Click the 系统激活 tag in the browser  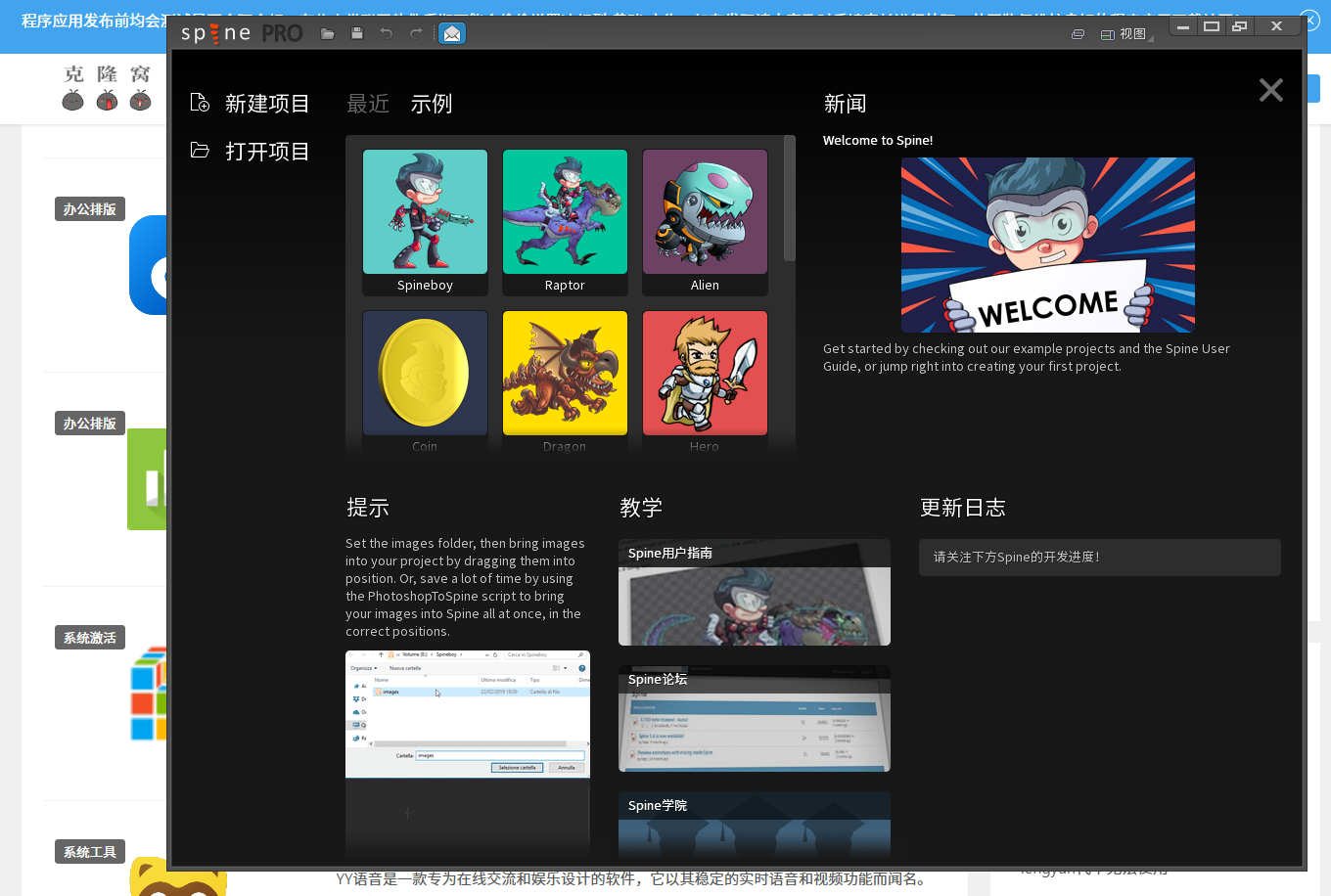pyautogui.click(x=90, y=638)
